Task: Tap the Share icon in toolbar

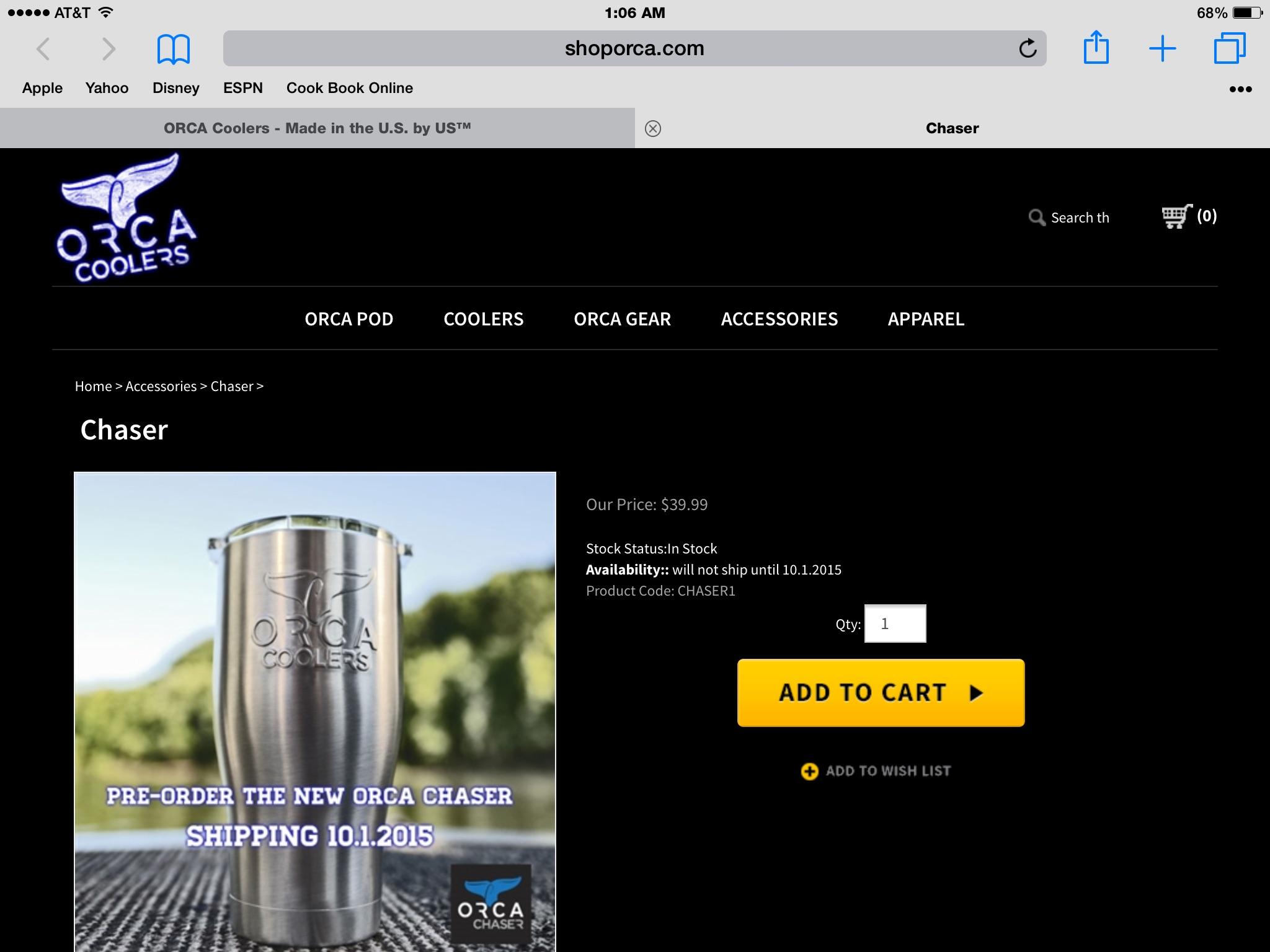Action: point(1096,47)
